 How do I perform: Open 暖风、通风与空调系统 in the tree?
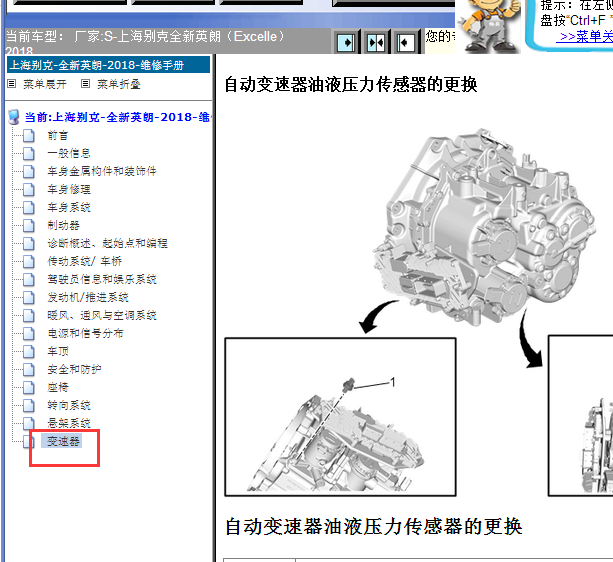click(x=102, y=315)
